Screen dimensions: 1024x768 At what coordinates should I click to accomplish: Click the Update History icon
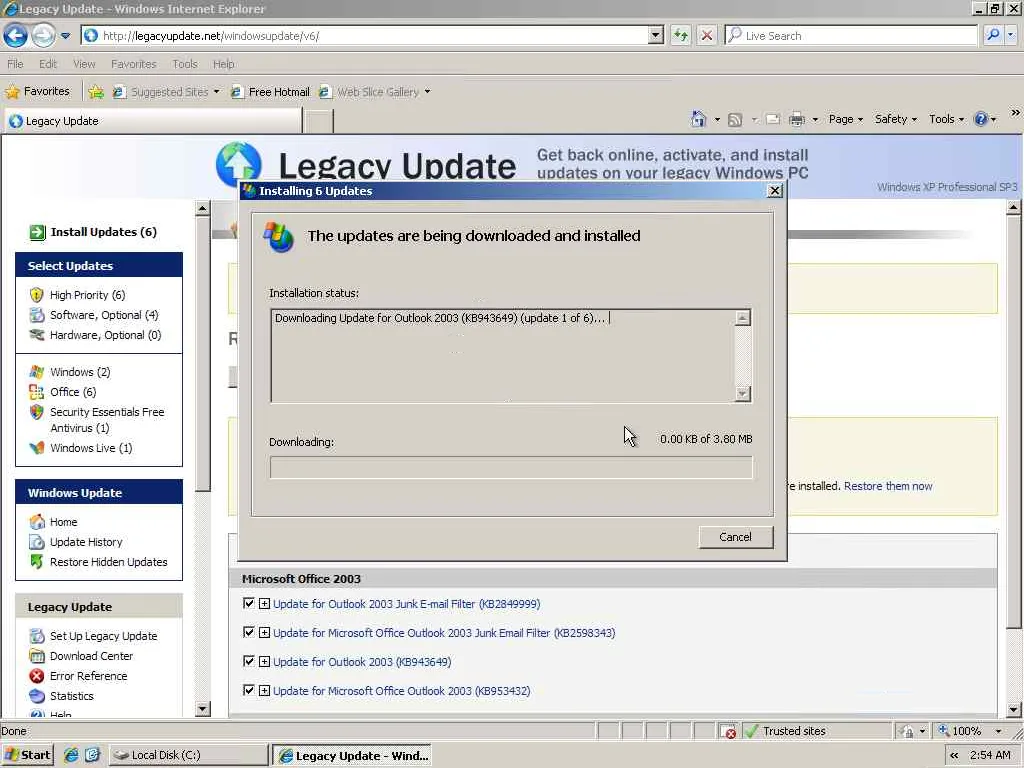[37, 542]
